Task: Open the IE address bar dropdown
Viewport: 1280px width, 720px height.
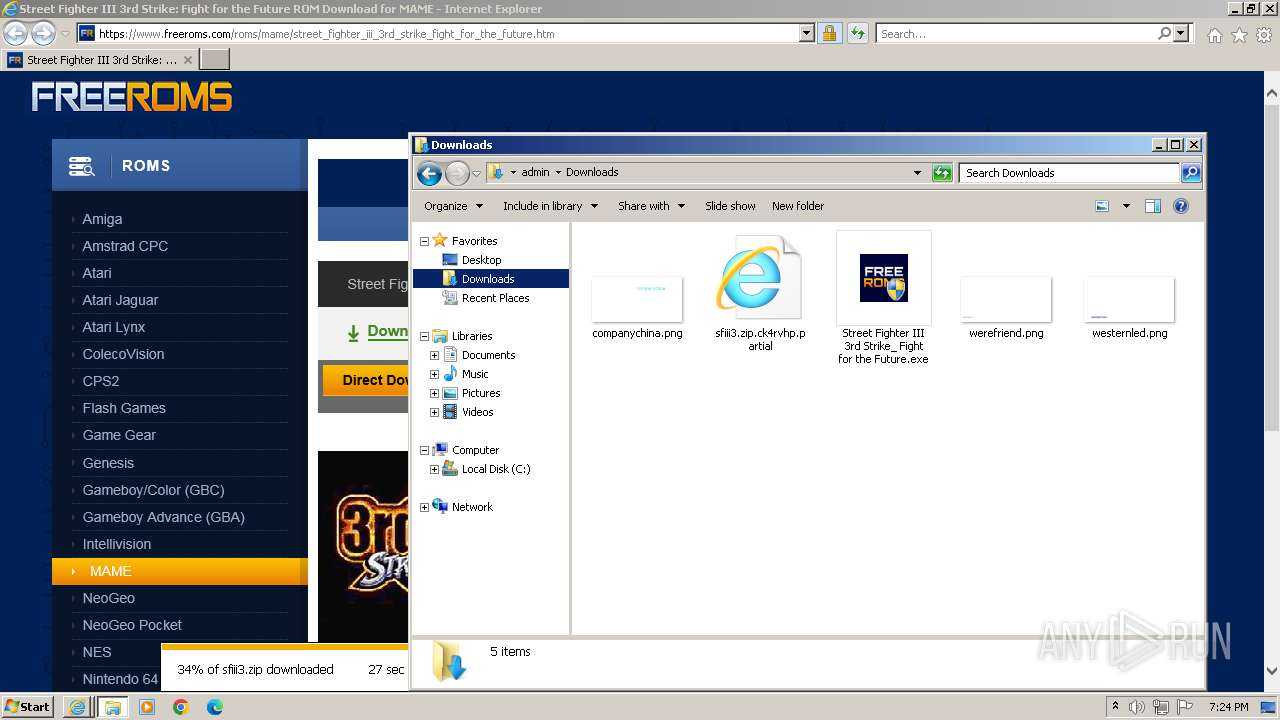Action: pyautogui.click(x=807, y=33)
